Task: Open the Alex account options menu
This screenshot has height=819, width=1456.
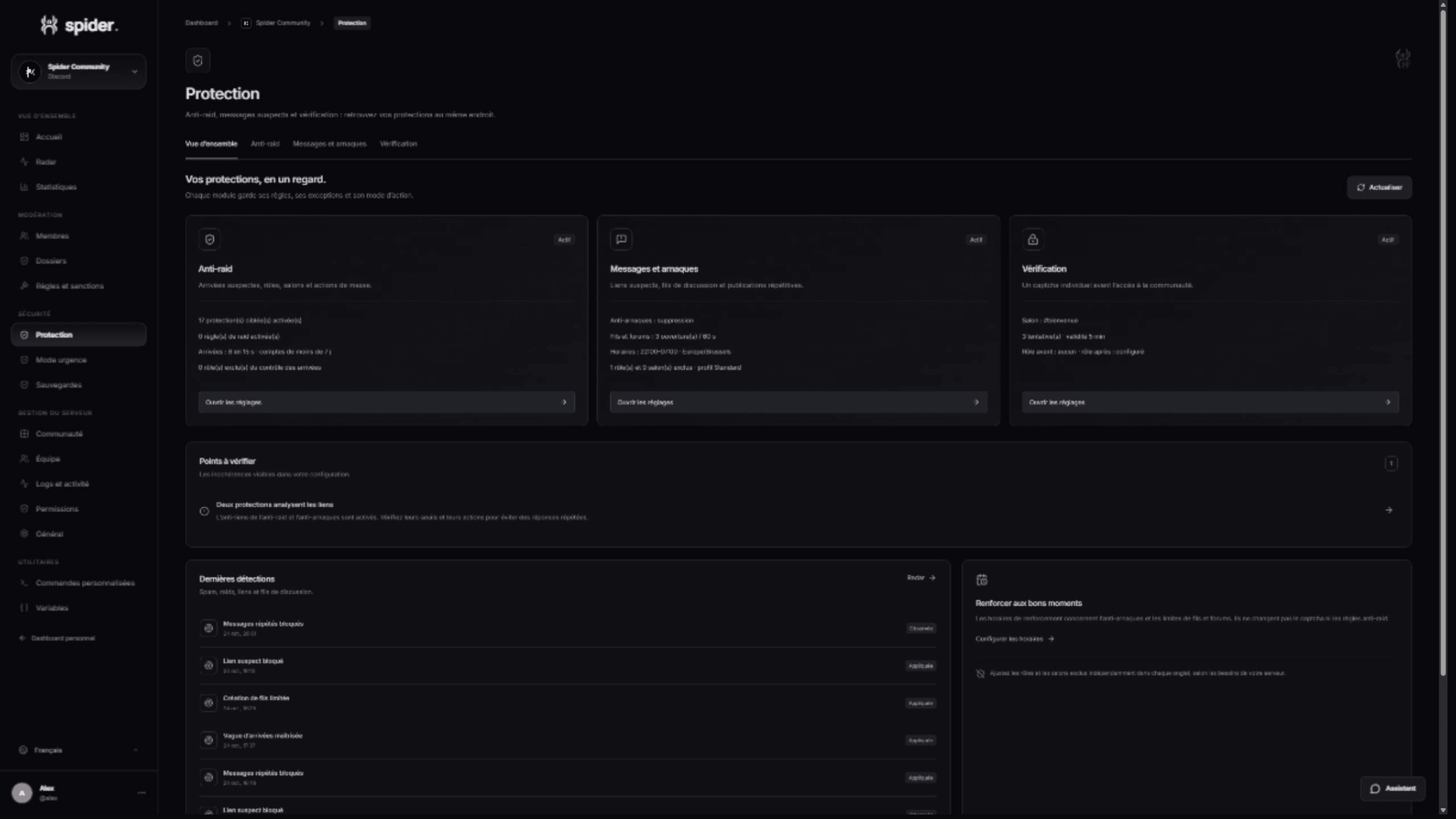Action: (x=142, y=793)
